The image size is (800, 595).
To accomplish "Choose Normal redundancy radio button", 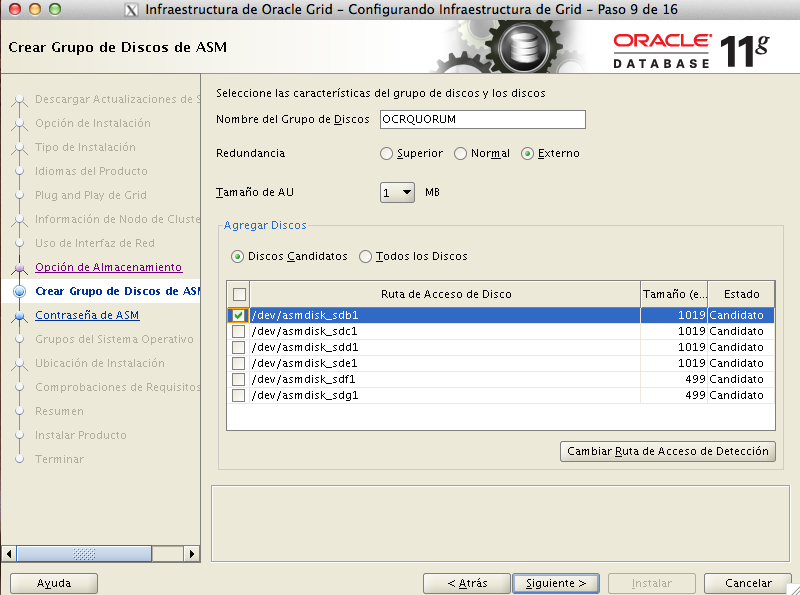I will pos(461,154).
